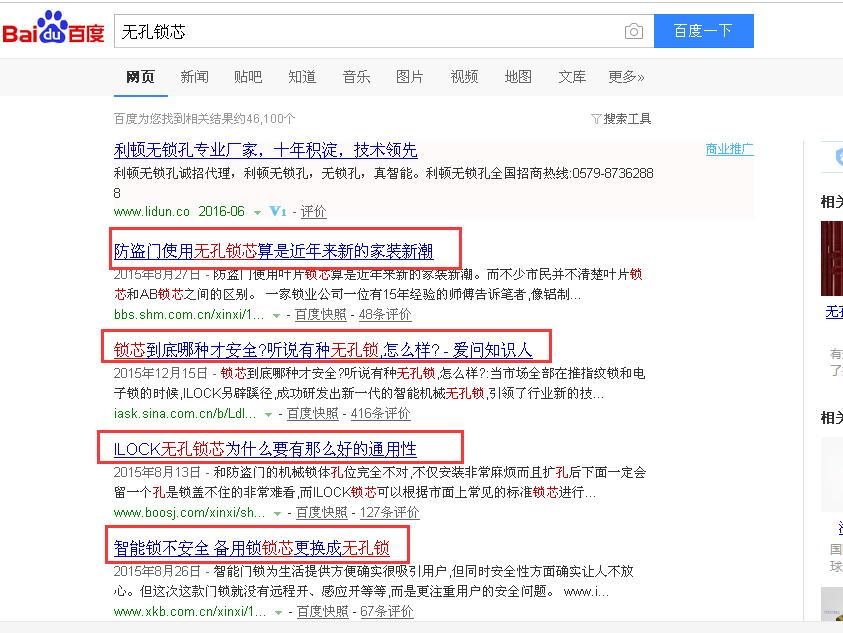The width and height of the screenshot is (843, 633).
Task: Go to the 文库 tab
Action: [x=572, y=77]
